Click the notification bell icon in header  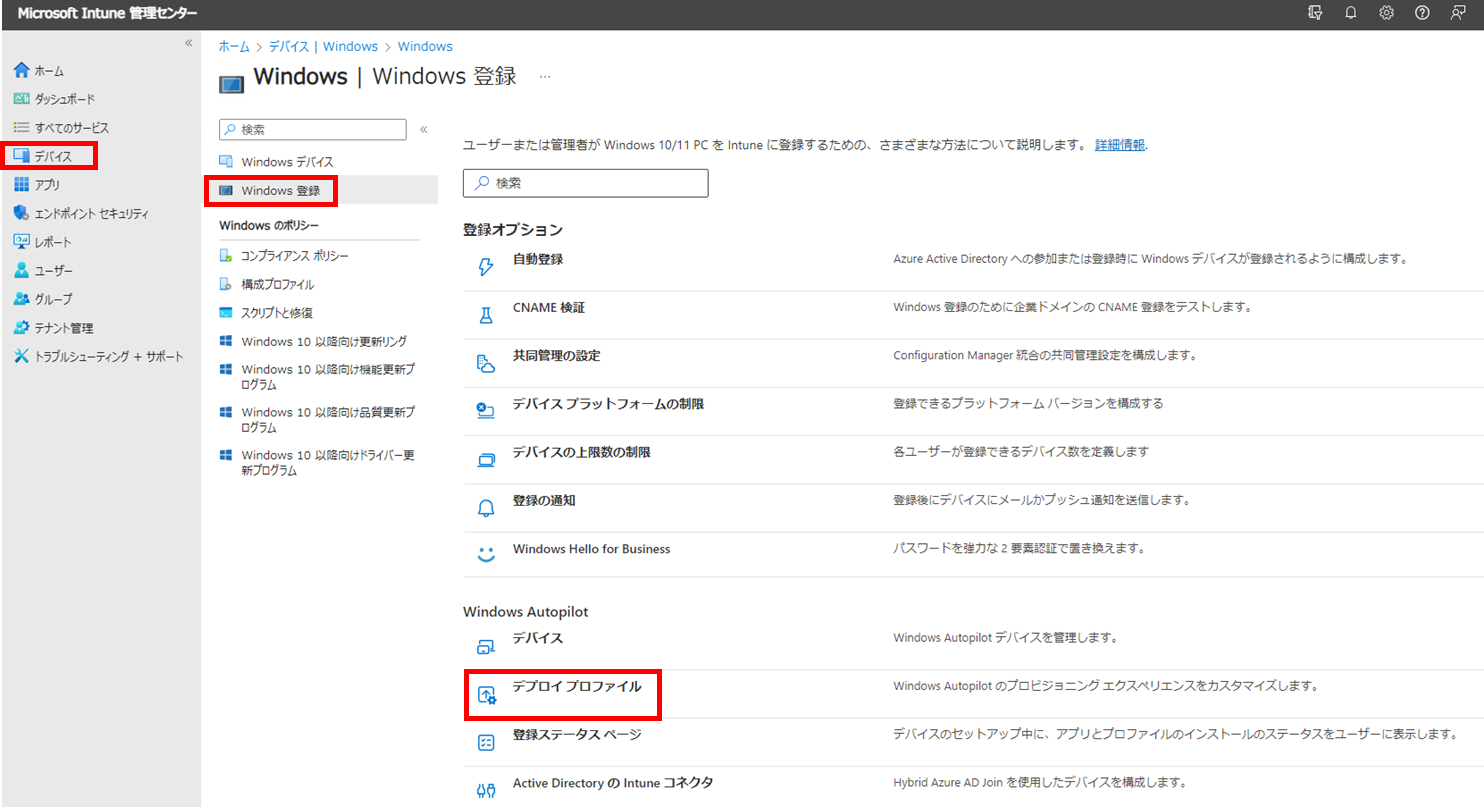[x=1350, y=13]
